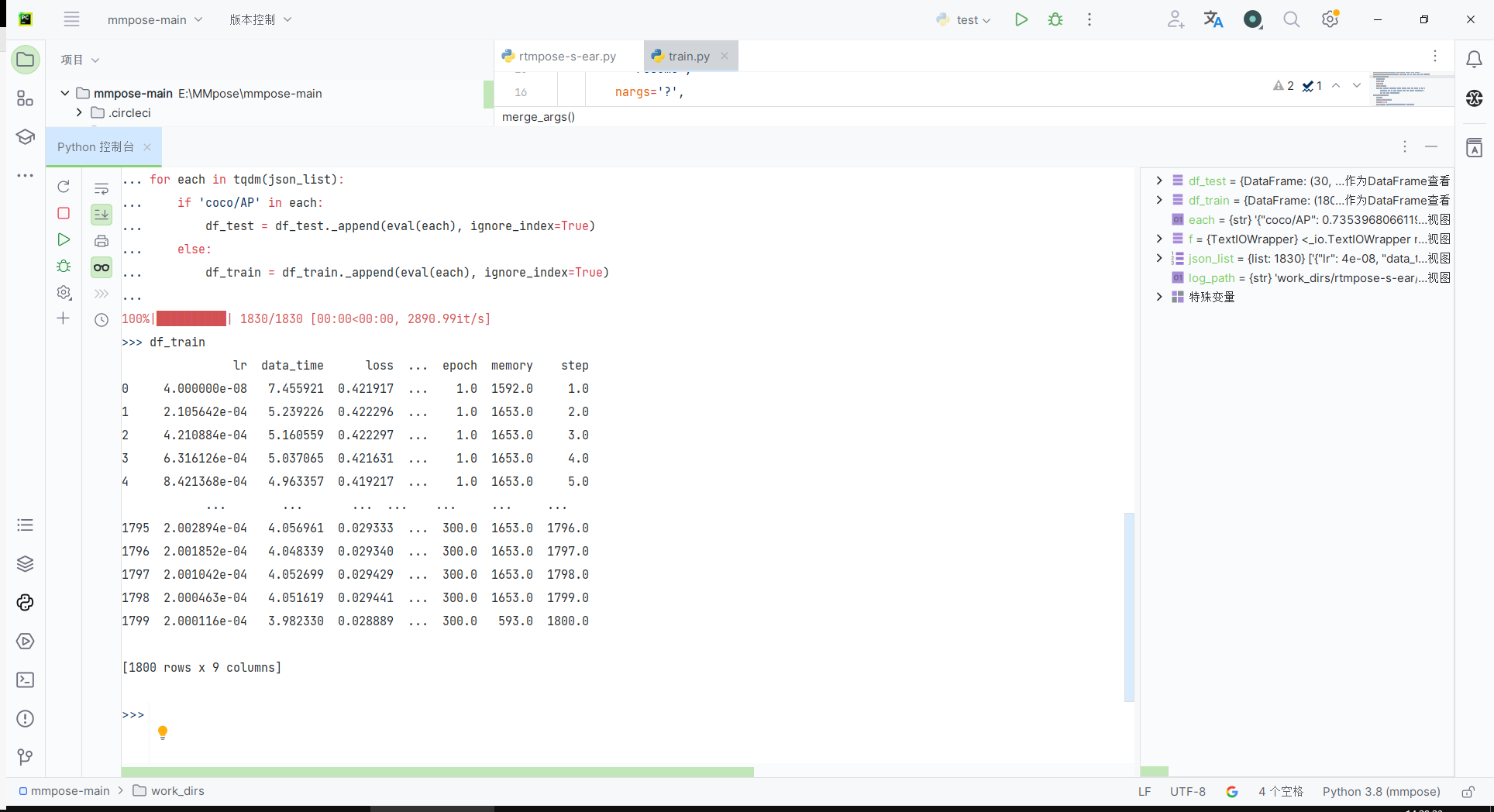Open the Python Packages tool window
Viewport: 1494px width, 812px height.
(25, 564)
